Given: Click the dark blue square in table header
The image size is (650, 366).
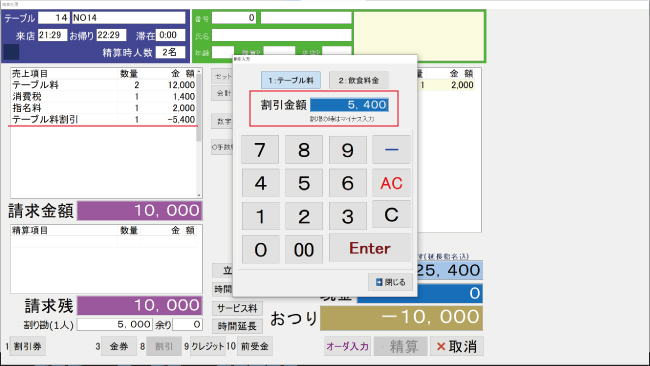Looking at the screenshot, I should tap(11, 52).
